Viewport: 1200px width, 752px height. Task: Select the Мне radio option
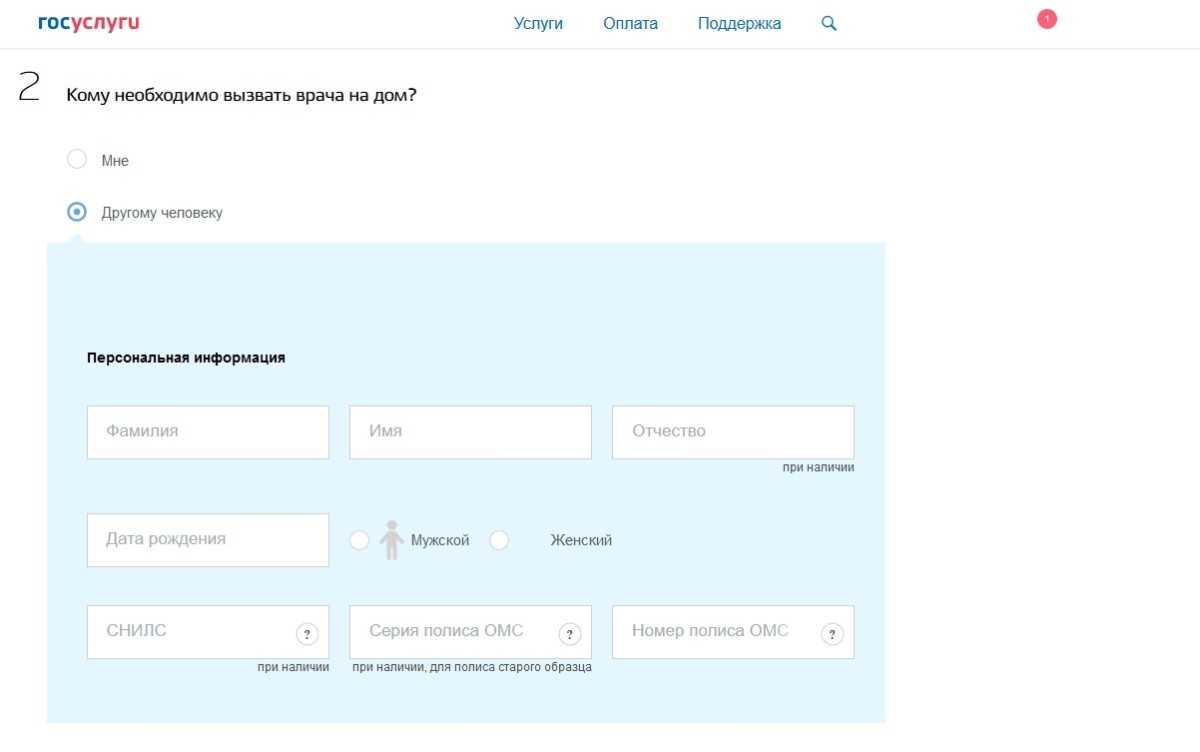(x=77, y=159)
